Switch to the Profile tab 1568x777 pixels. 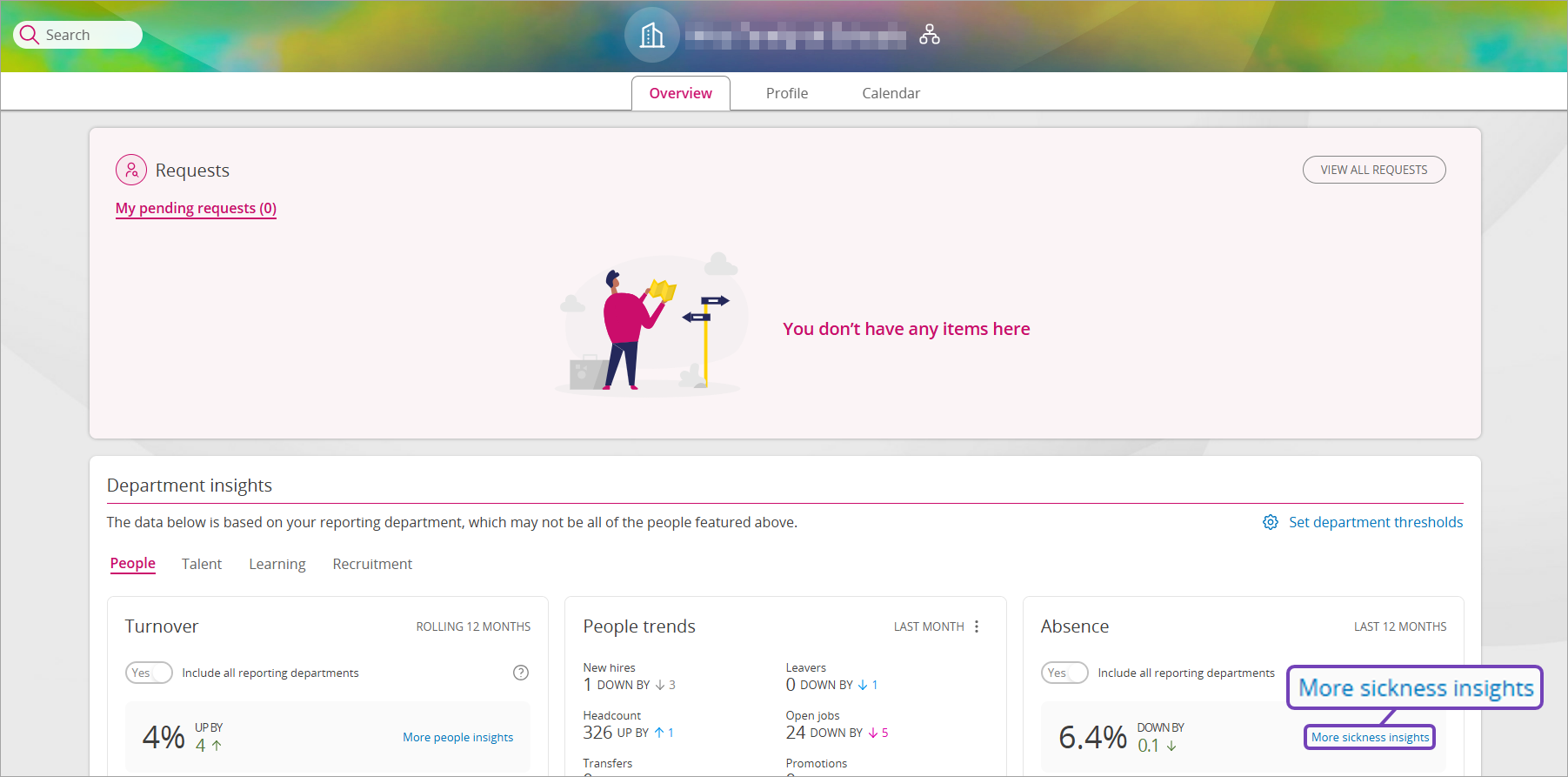(x=786, y=93)
